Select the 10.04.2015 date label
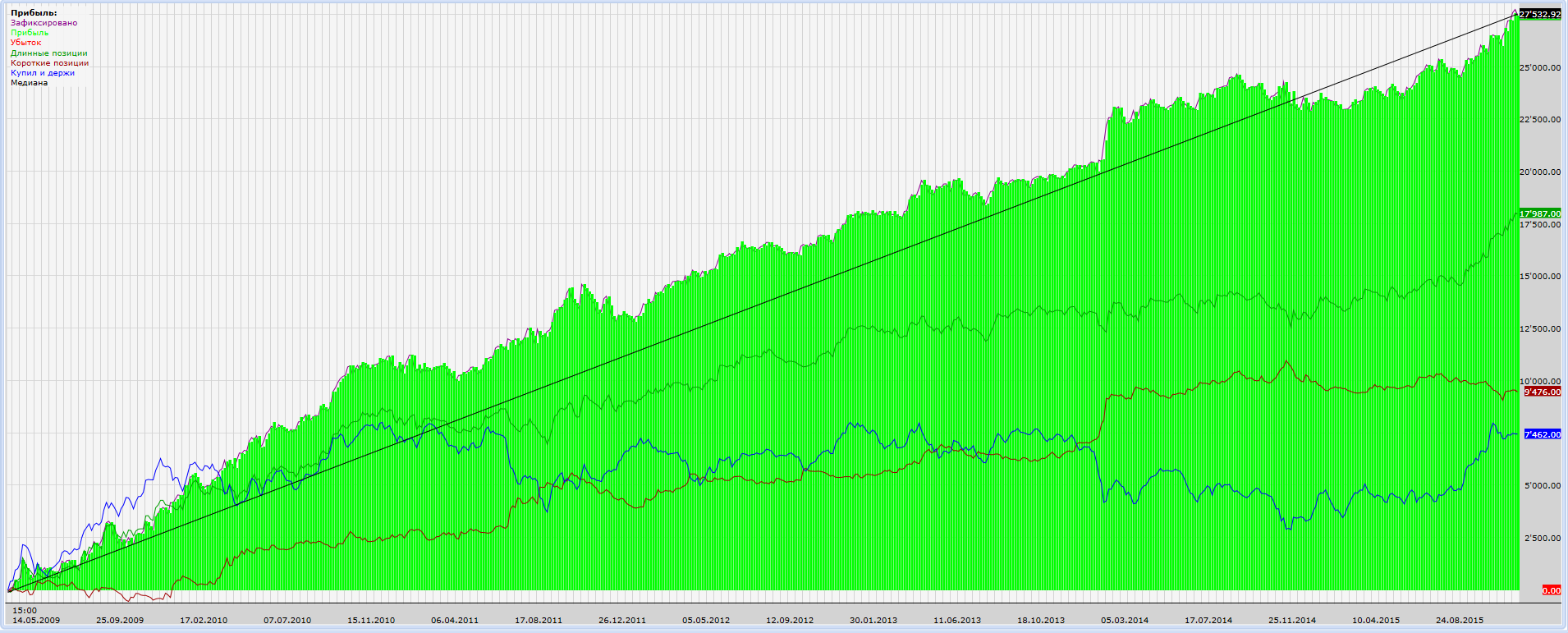The image size is (1568, 633). pyautogui.click(x=1376, y=621)
